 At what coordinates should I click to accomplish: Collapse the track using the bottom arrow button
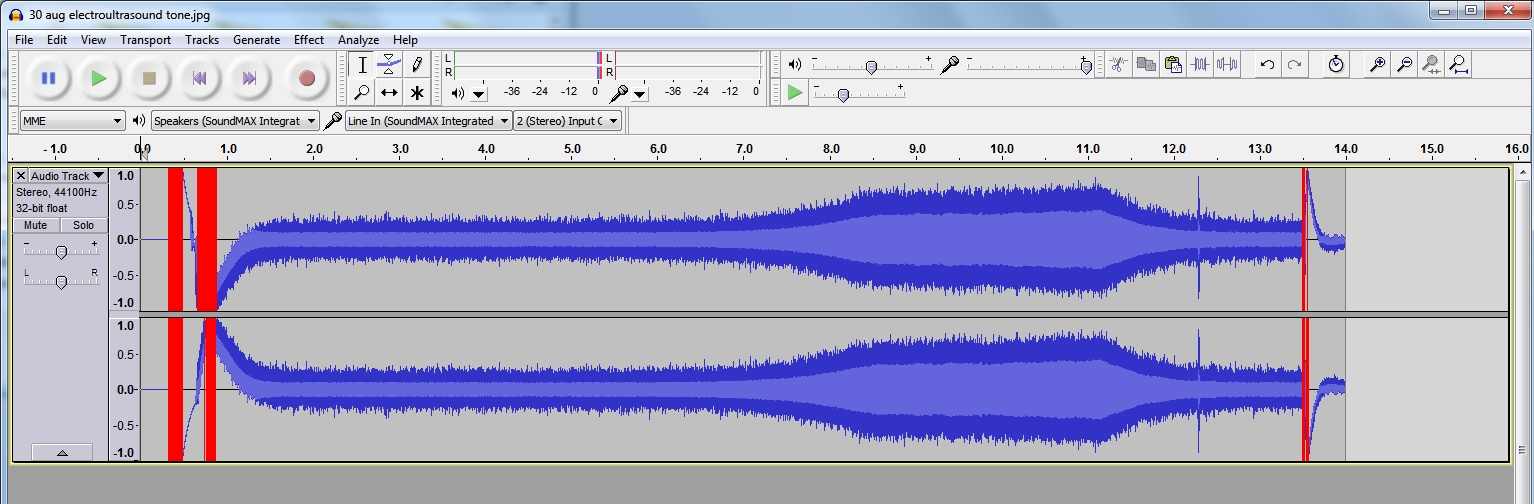pyautogui.click(x=61, y=453)
